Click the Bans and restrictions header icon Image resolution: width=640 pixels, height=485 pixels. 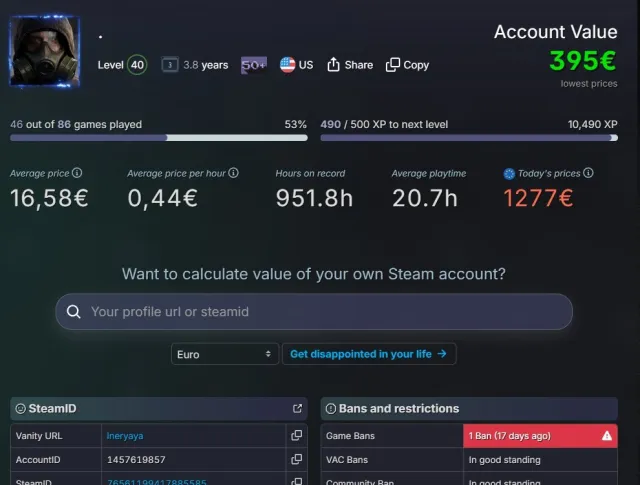331,409
